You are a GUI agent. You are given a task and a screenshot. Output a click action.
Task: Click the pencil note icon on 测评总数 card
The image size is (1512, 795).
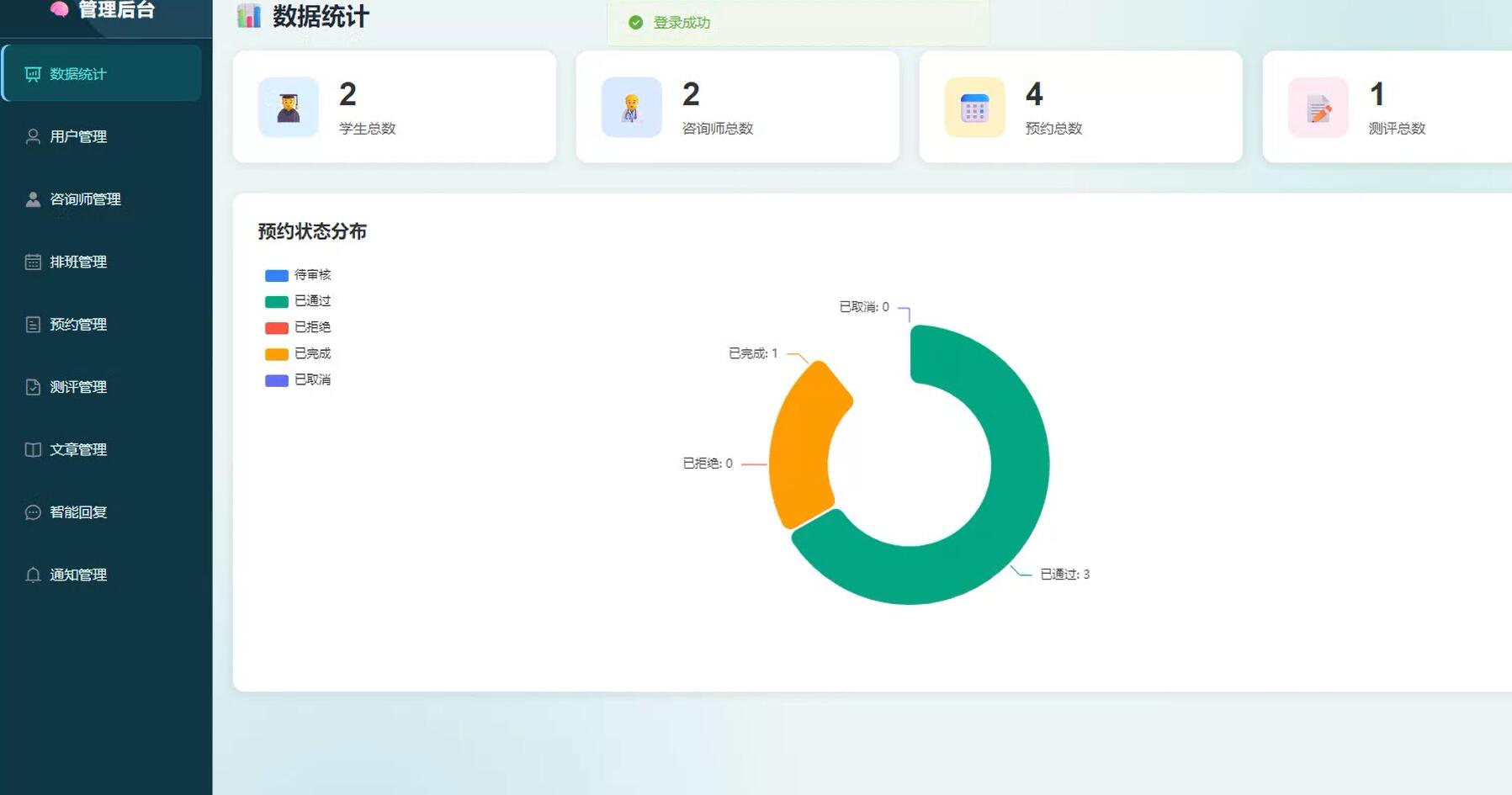pyautogui.click(x=1318, y=108)
